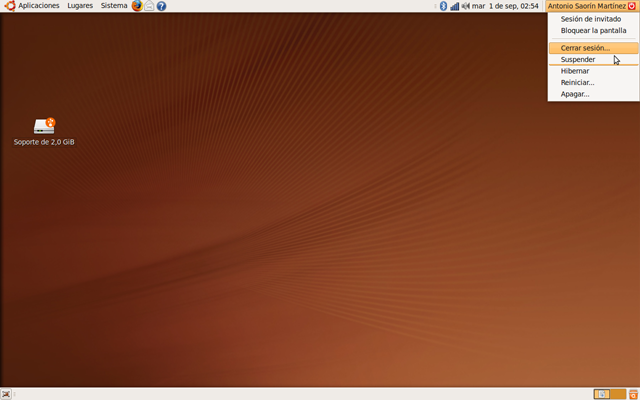Image resolution: width=640 pixels, height=400 pixels.
Task: Select Apagar... to shut down
Action: coord(575,94)
